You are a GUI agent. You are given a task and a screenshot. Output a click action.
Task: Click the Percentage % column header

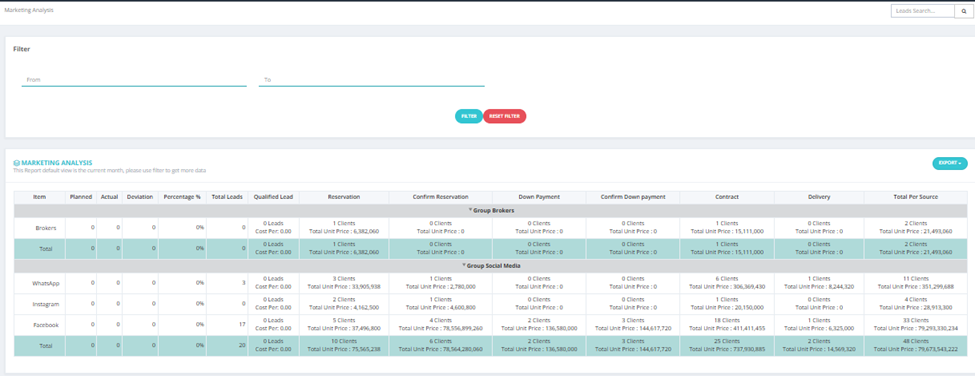click(x=182, y=196)
